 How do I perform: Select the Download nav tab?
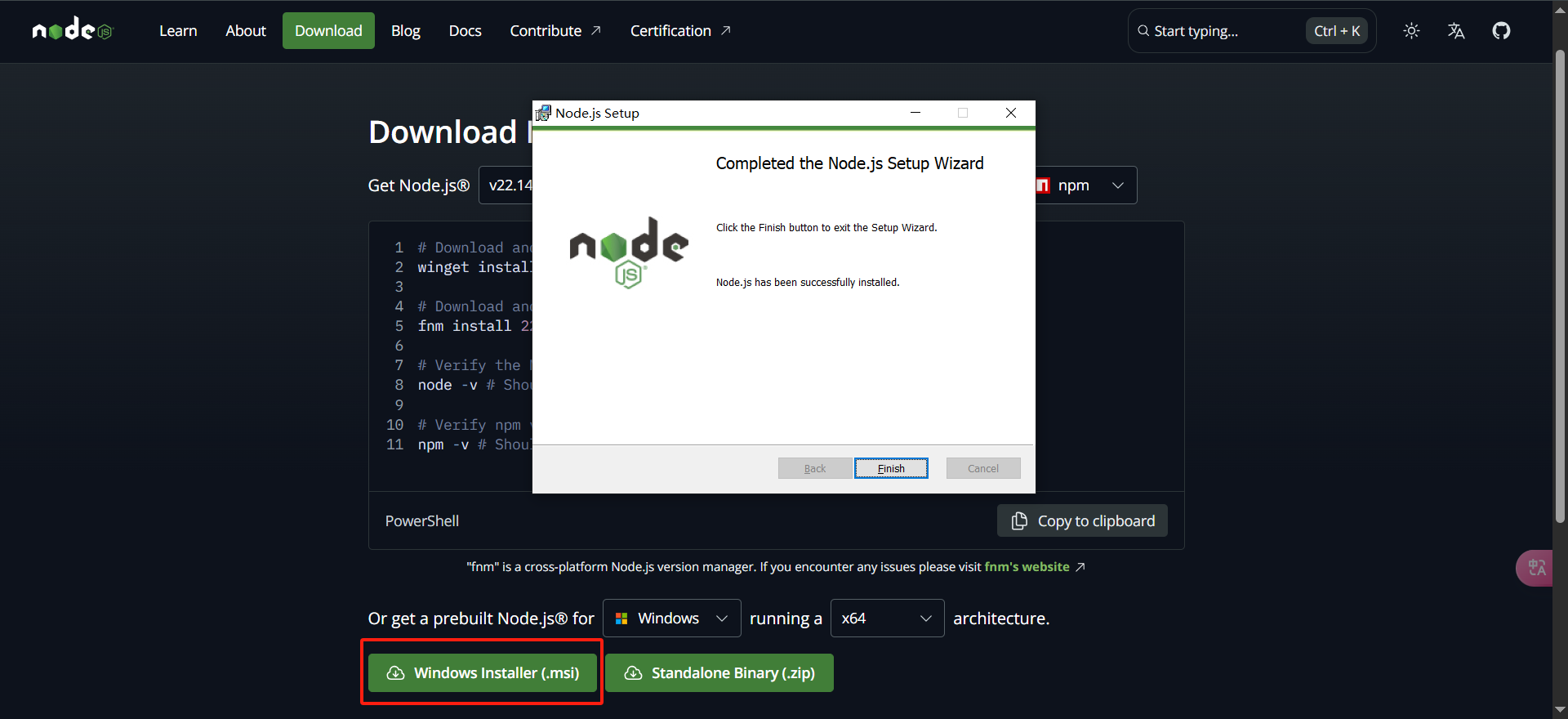(x=328, y=31)
